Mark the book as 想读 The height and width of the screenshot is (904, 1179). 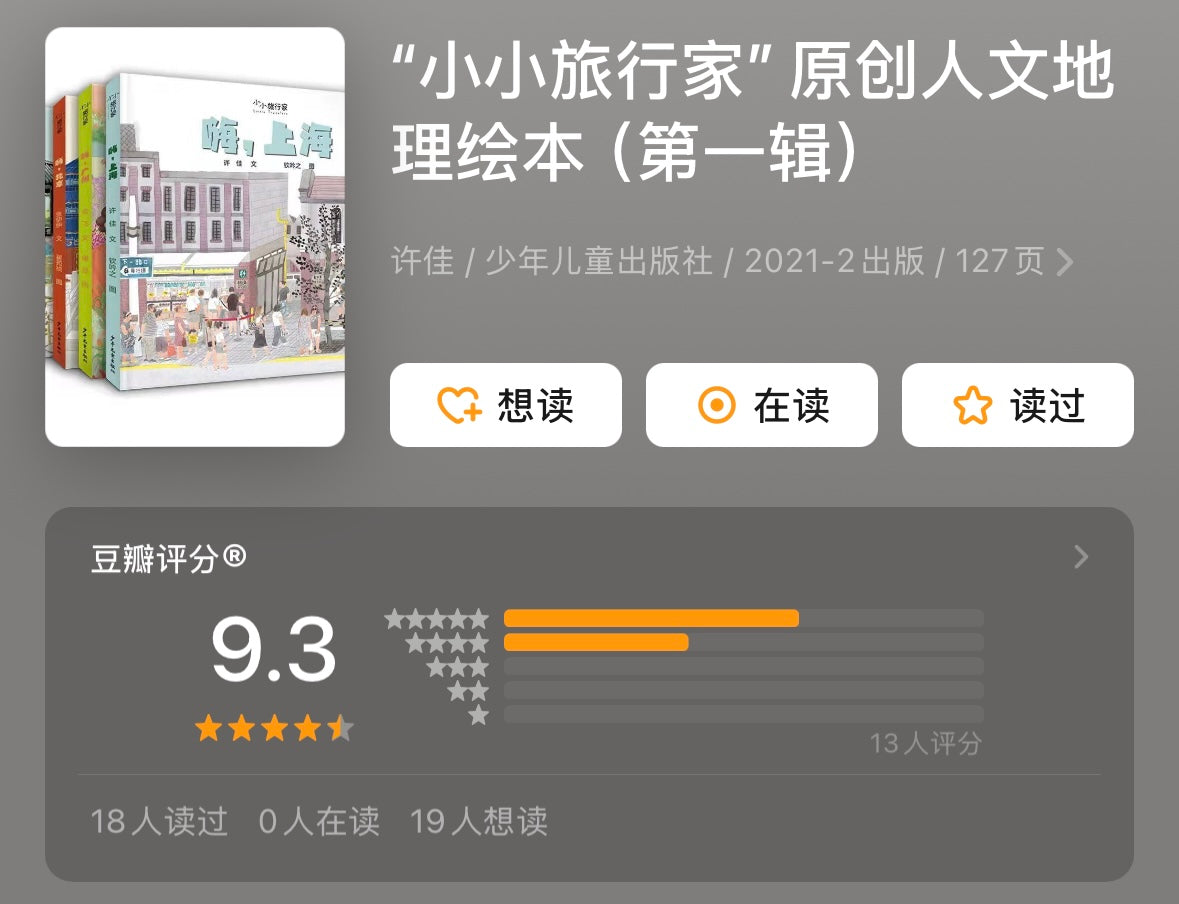505,405
